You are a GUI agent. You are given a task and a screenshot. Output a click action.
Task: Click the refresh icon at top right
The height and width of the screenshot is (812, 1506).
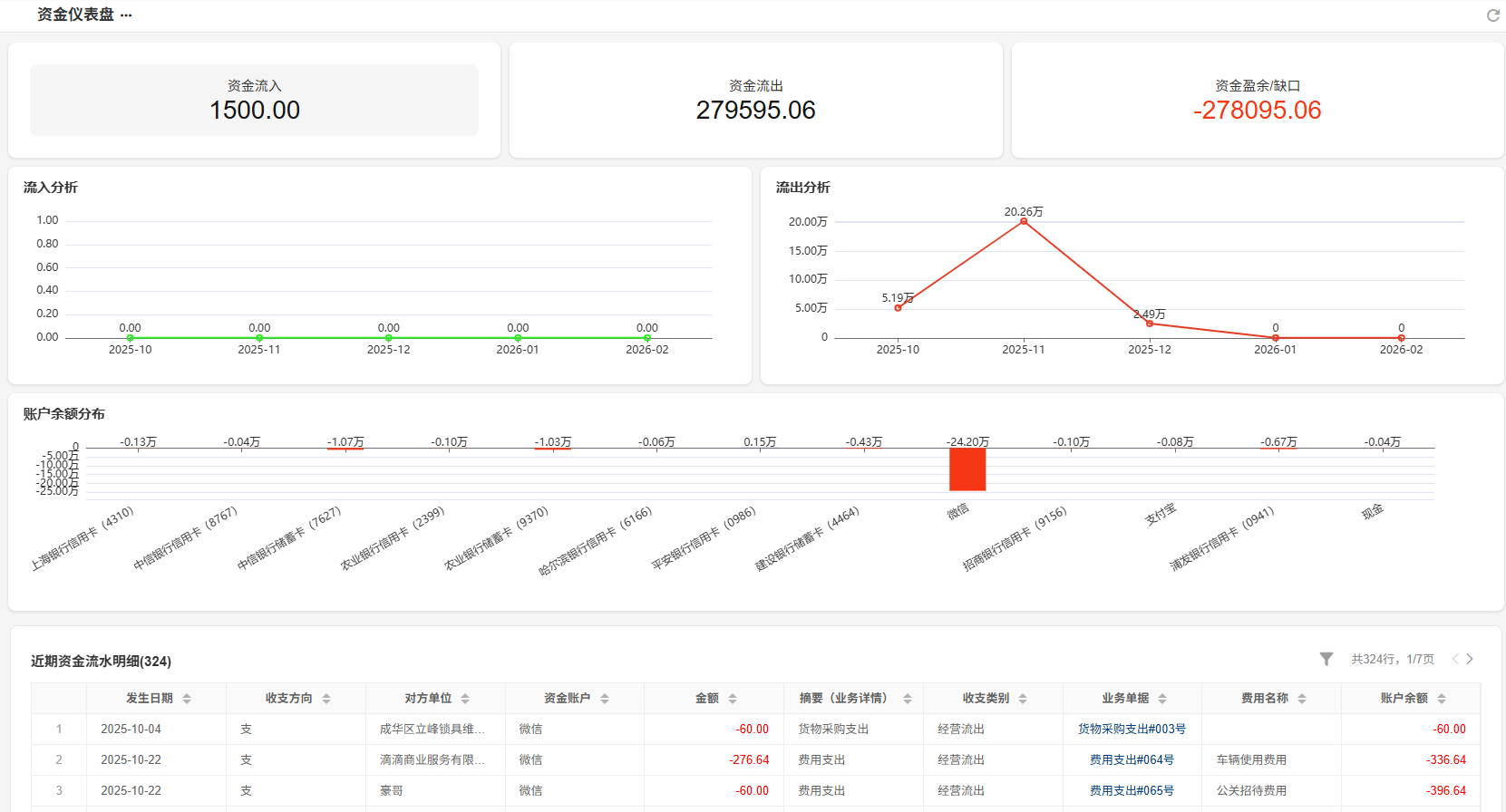point(1492,15)
